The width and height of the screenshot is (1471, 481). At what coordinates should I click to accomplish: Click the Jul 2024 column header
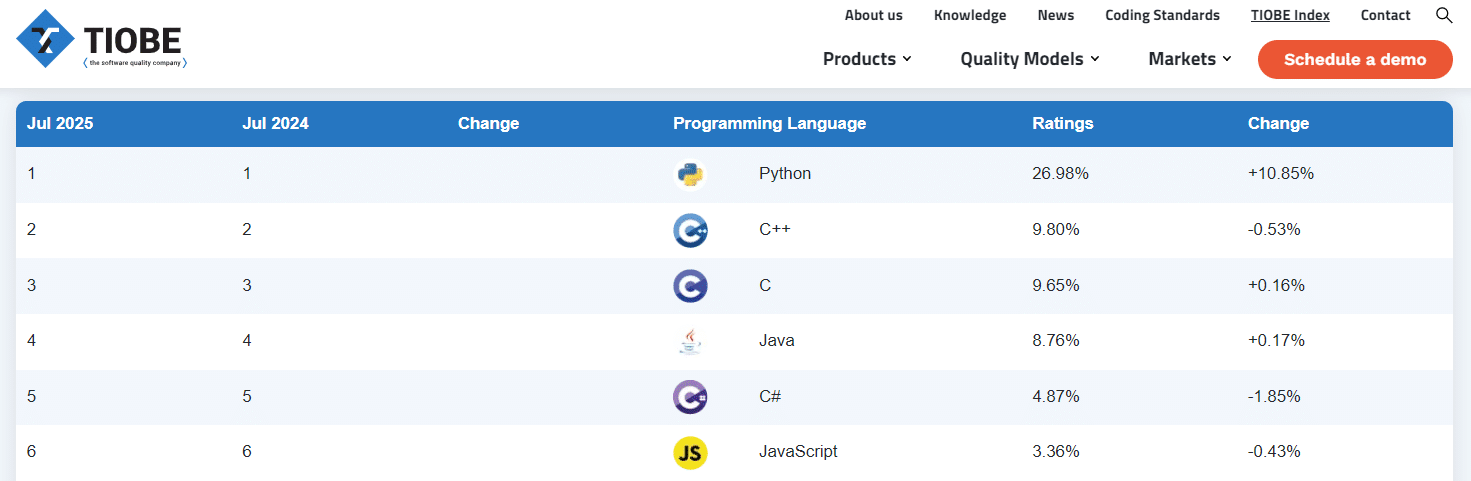point(275,124)
